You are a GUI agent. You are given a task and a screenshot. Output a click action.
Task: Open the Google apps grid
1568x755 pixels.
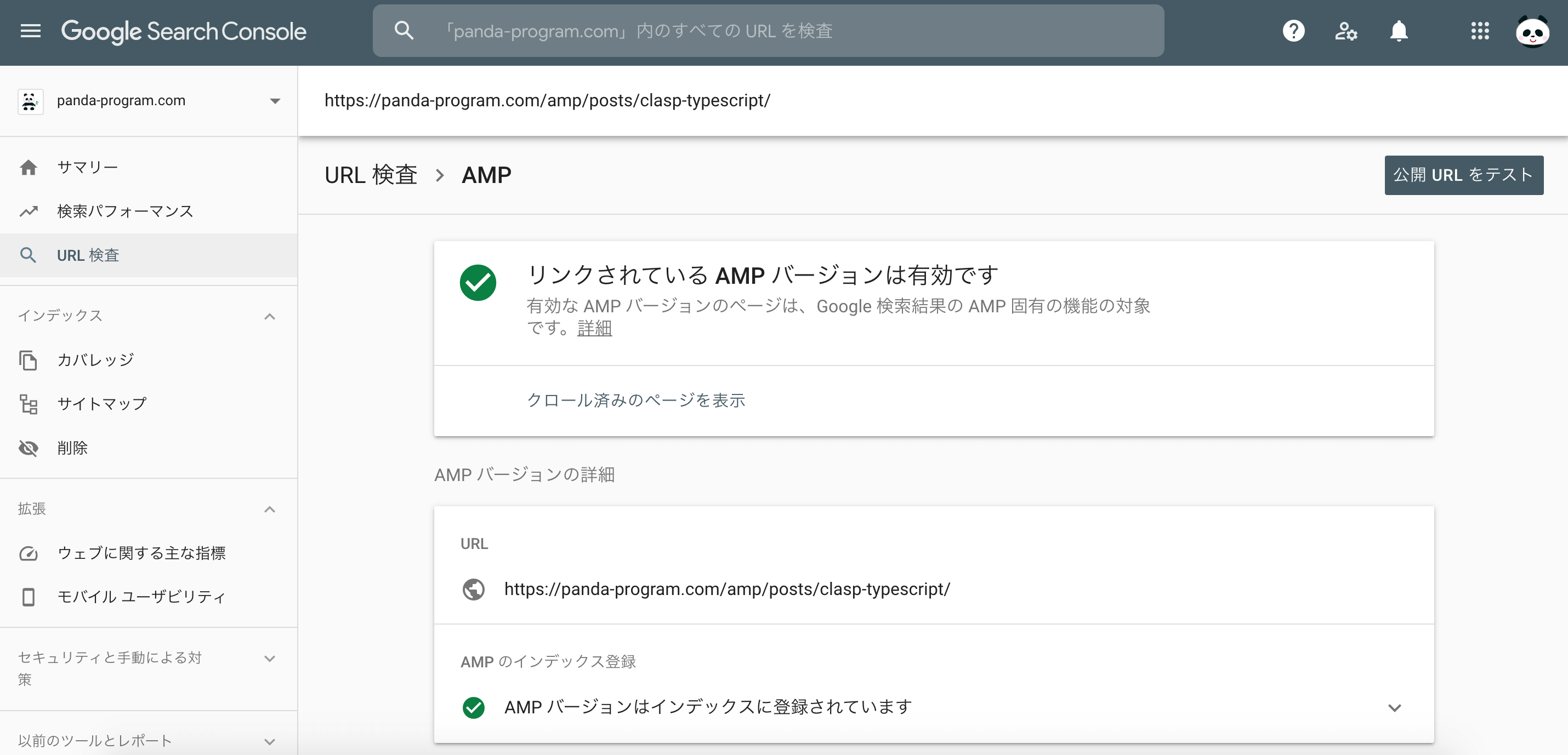1480,31
